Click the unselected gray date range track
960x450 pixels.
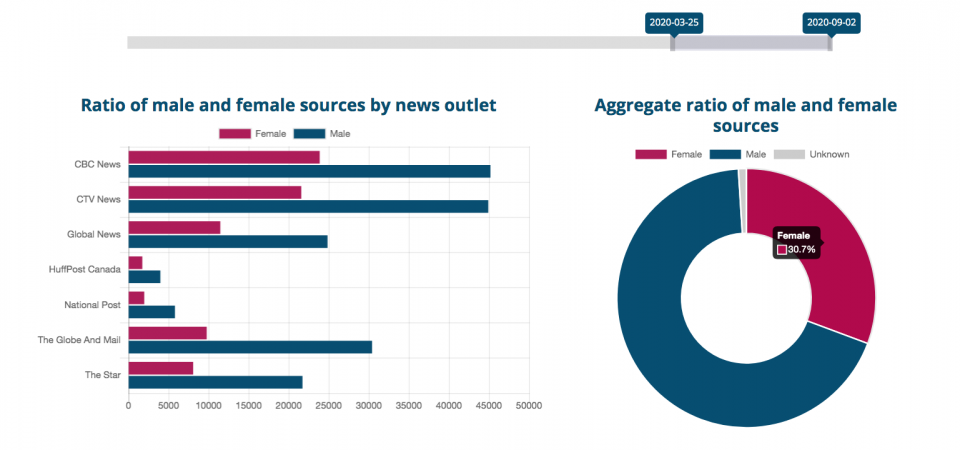(x=398, y=43)
